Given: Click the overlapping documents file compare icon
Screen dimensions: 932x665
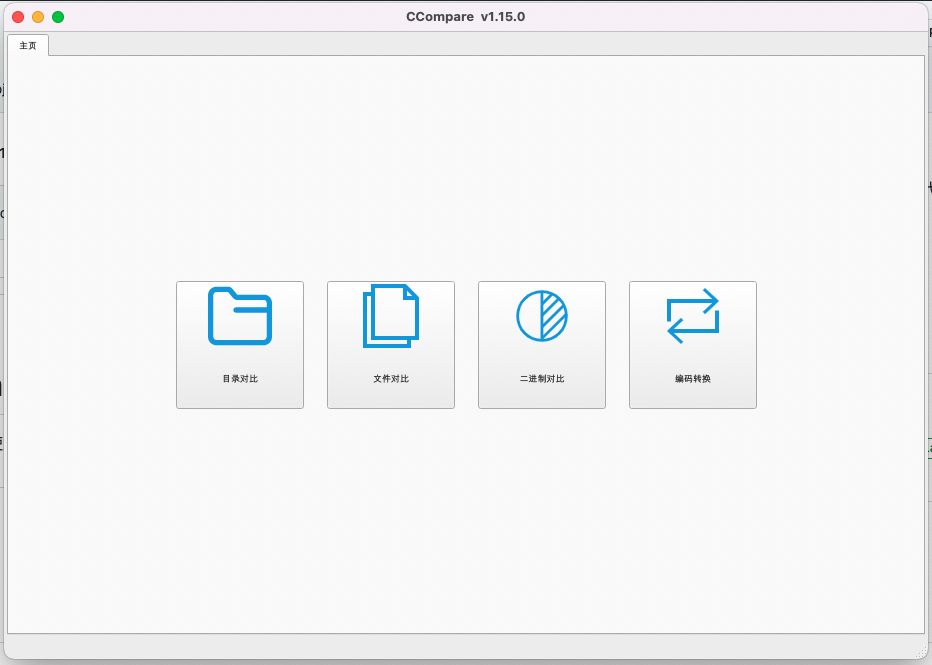Looking at the screenshot, I should 391,316.
